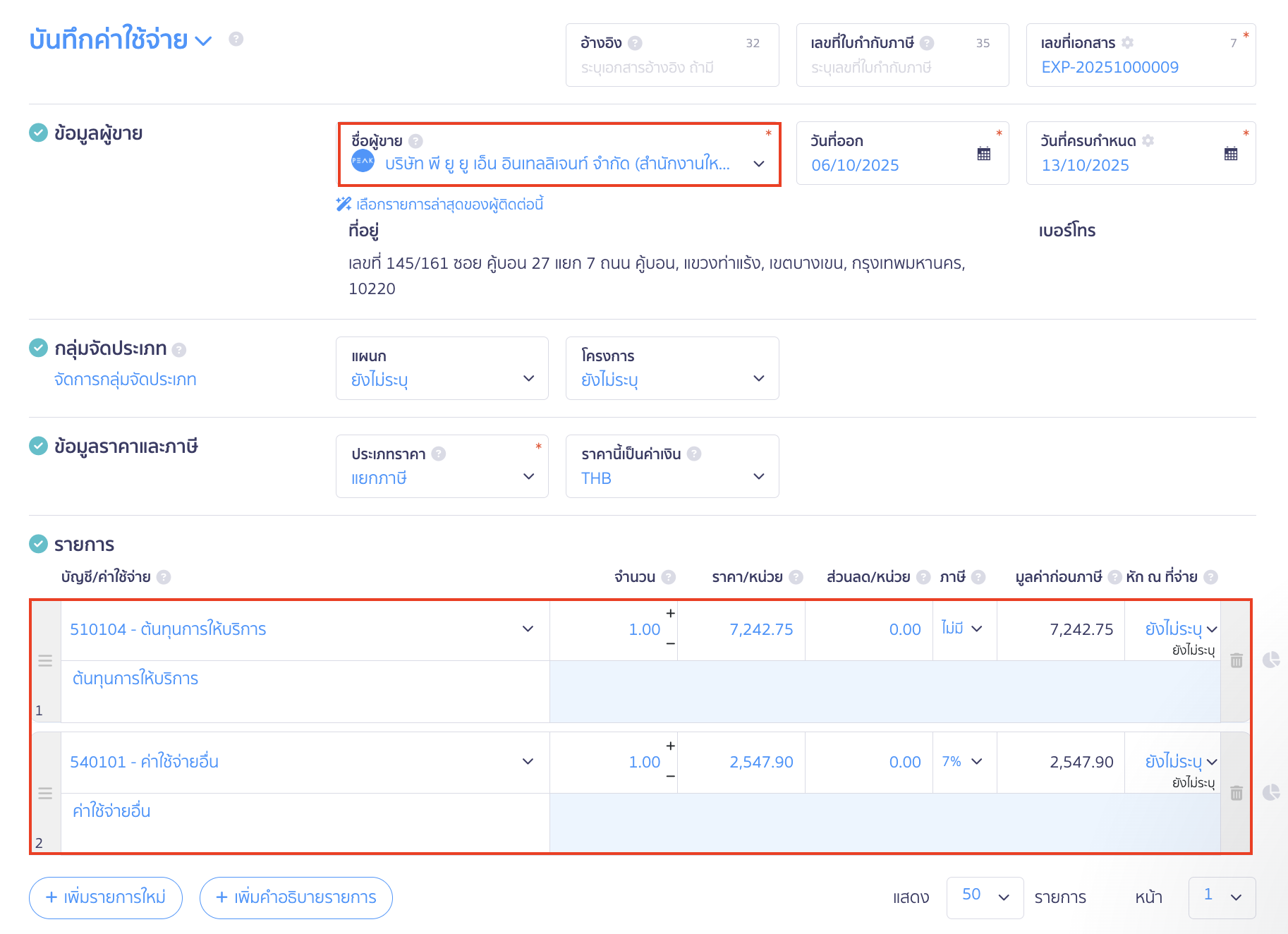Image resolution: width=1288 pixels, height=934 pixels.
Task: Click the magic wand latest items icon
Action: coord(344,205)
